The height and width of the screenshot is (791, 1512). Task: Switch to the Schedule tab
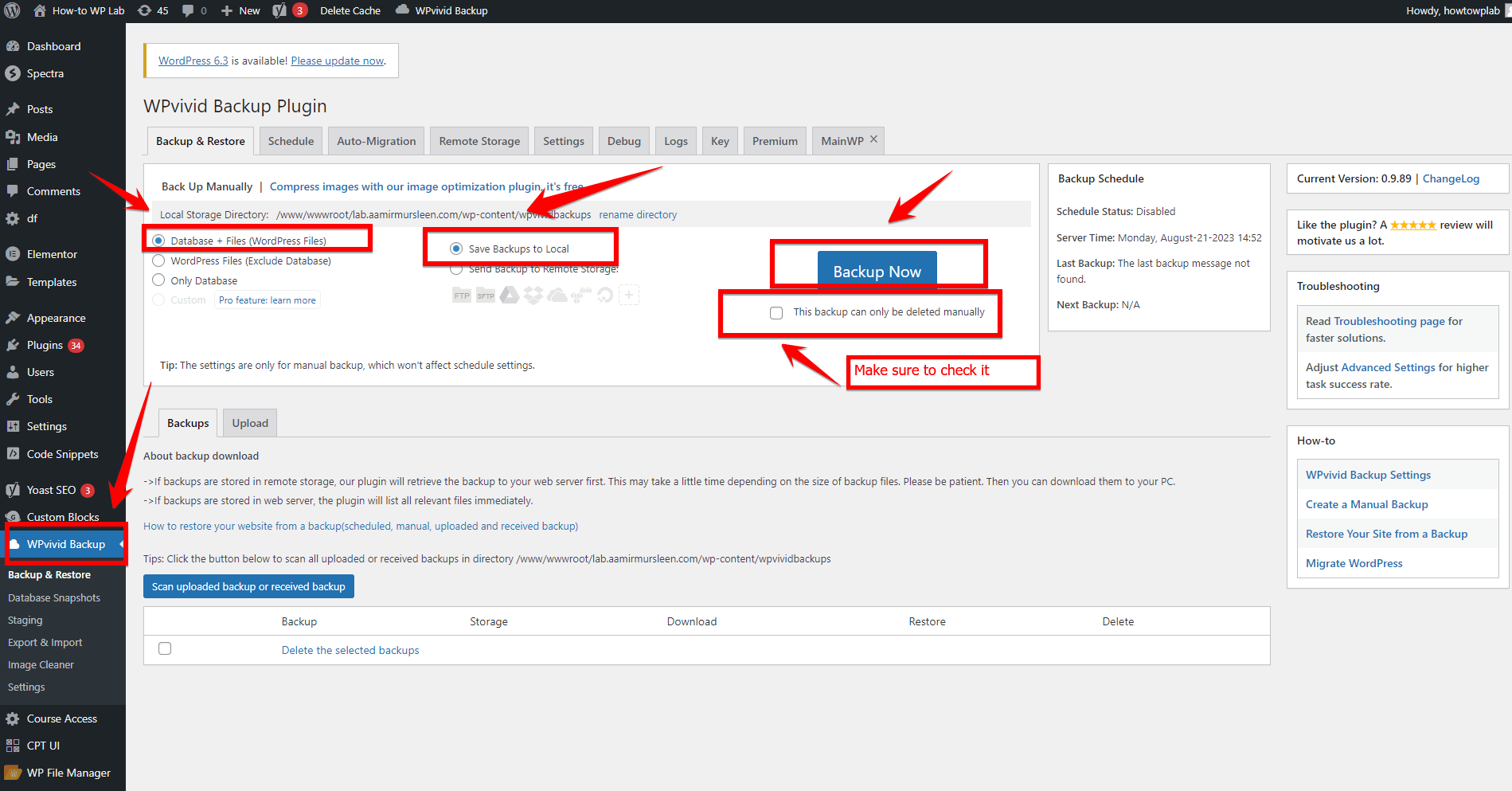291,141
